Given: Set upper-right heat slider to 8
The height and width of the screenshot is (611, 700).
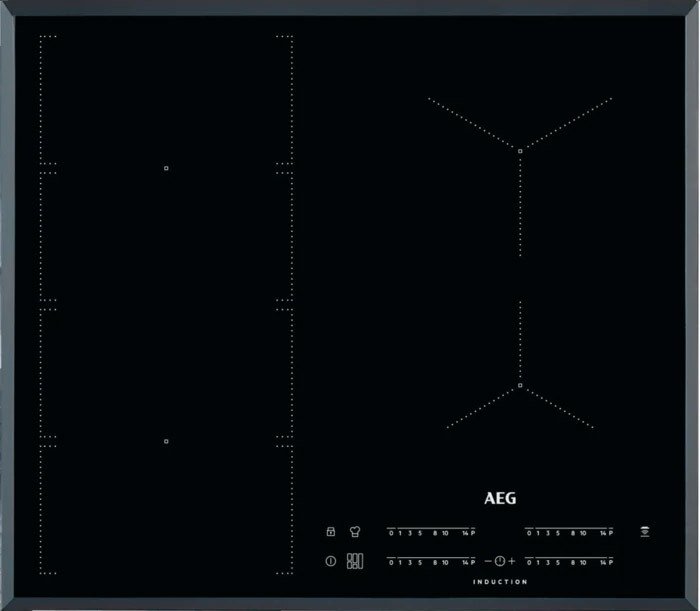Looking at the screenshot, I should pyautogui.click(x=573, y=533).
